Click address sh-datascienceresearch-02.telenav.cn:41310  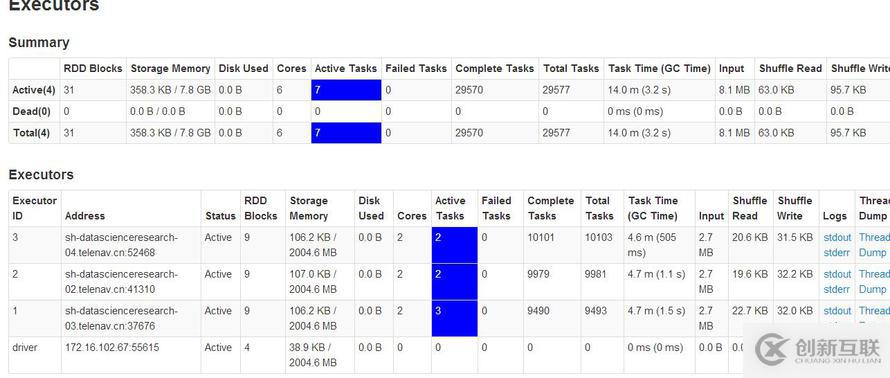tap(121, 282)
